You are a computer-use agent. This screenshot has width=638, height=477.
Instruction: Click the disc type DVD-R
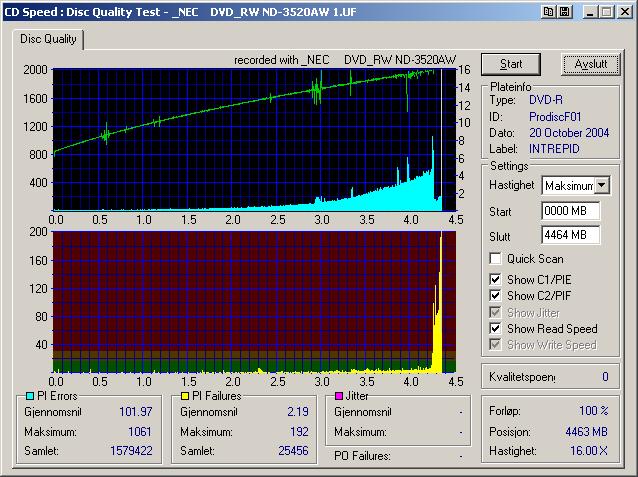point(546,100)
